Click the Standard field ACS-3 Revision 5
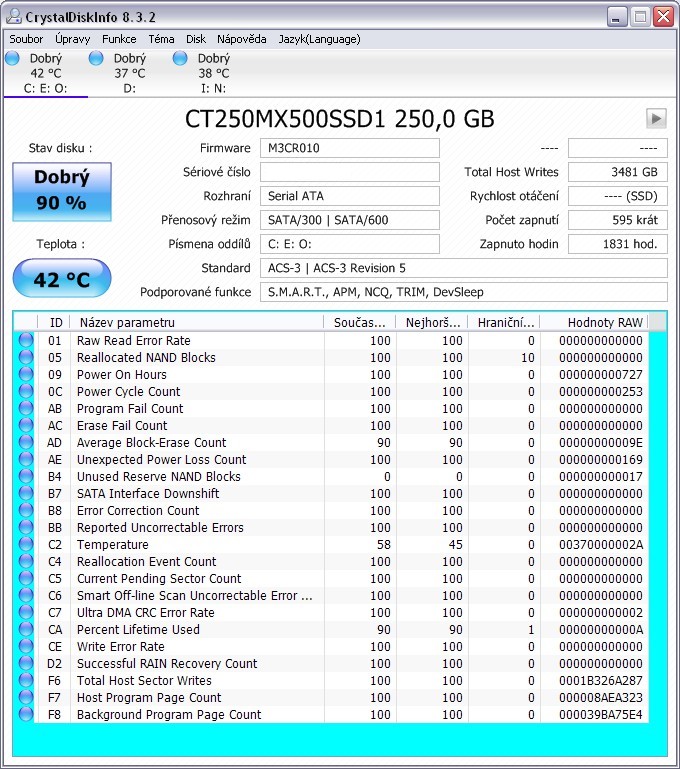 point(463,268)
